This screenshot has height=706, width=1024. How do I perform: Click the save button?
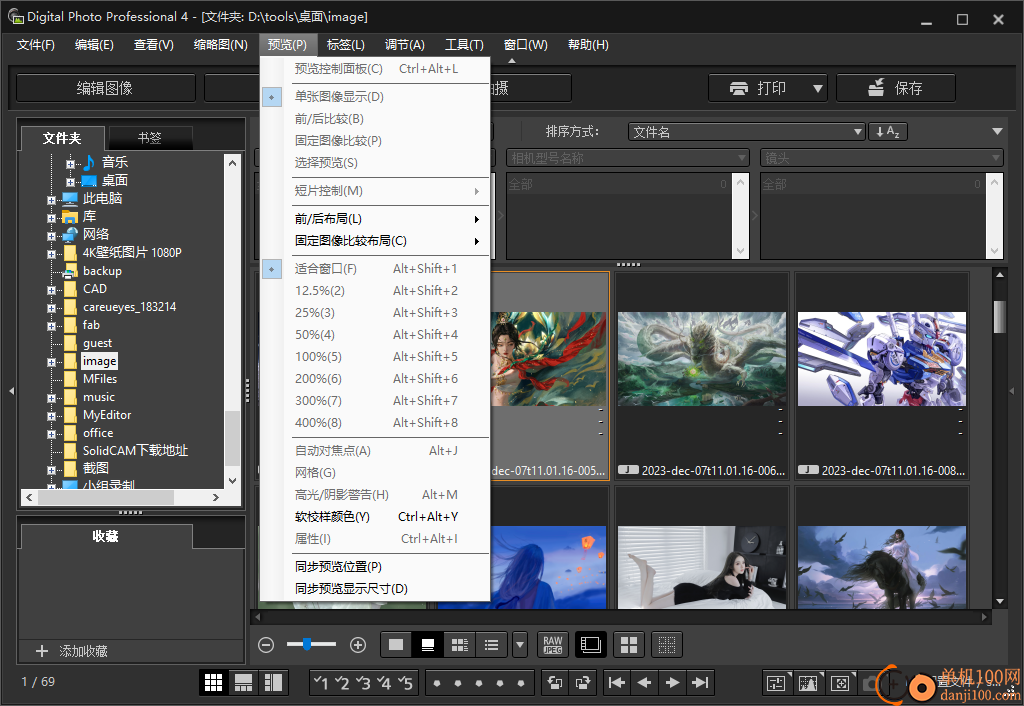pos(895,88)
